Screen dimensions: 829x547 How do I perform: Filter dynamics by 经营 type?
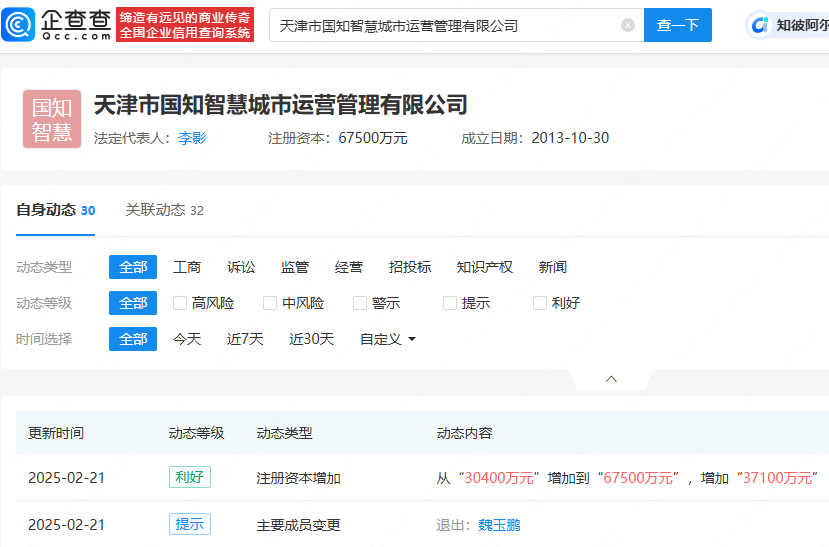coord(348,267)
